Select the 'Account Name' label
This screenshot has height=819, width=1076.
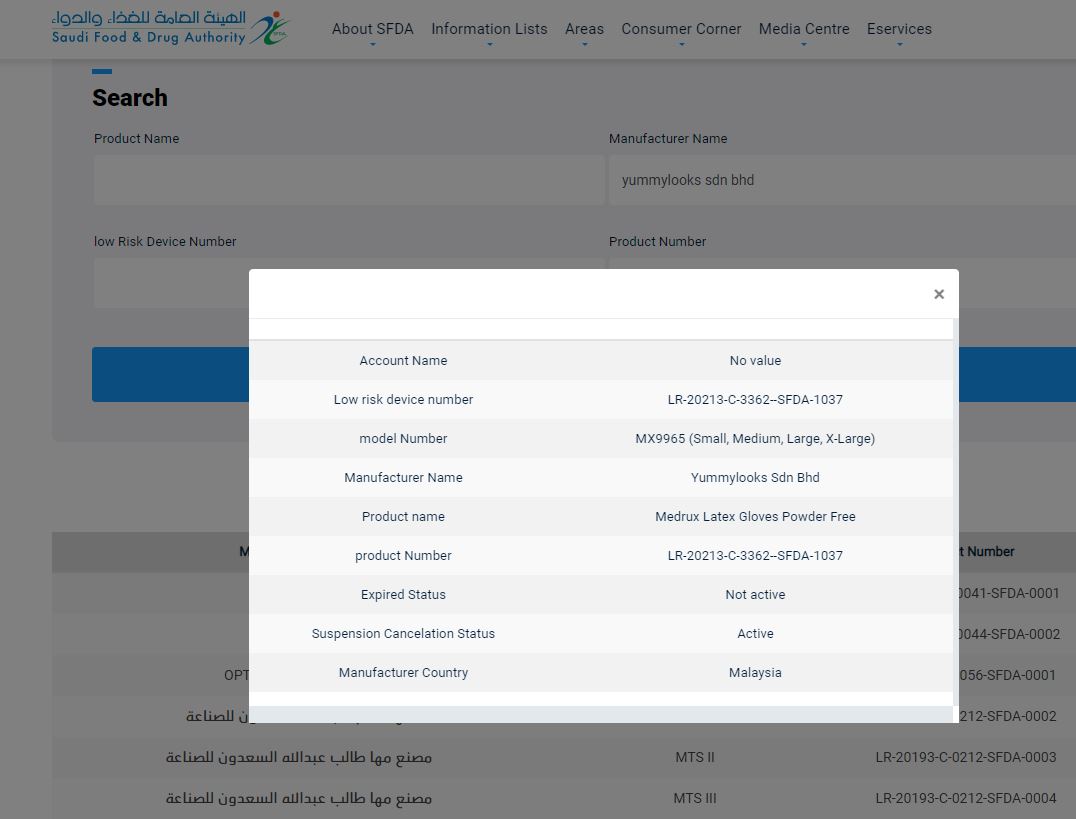(x=403, y=360)
